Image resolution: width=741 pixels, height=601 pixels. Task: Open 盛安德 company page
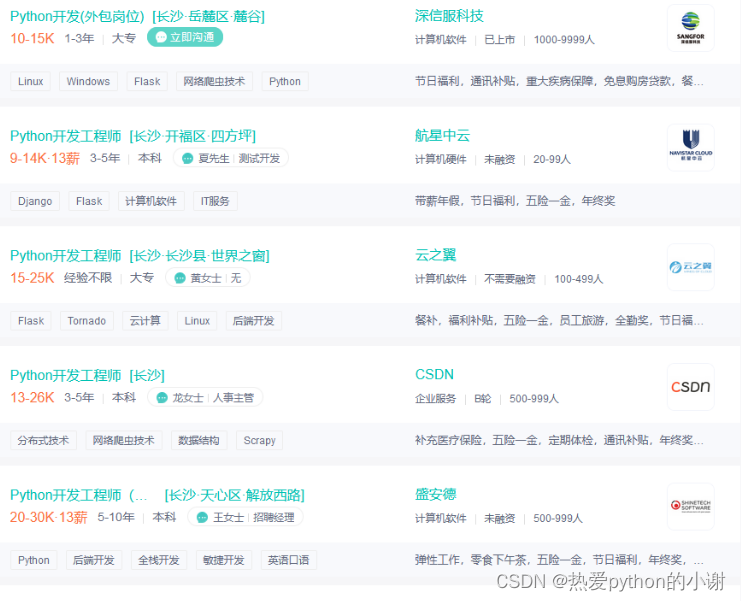click(x=435, y=494)
